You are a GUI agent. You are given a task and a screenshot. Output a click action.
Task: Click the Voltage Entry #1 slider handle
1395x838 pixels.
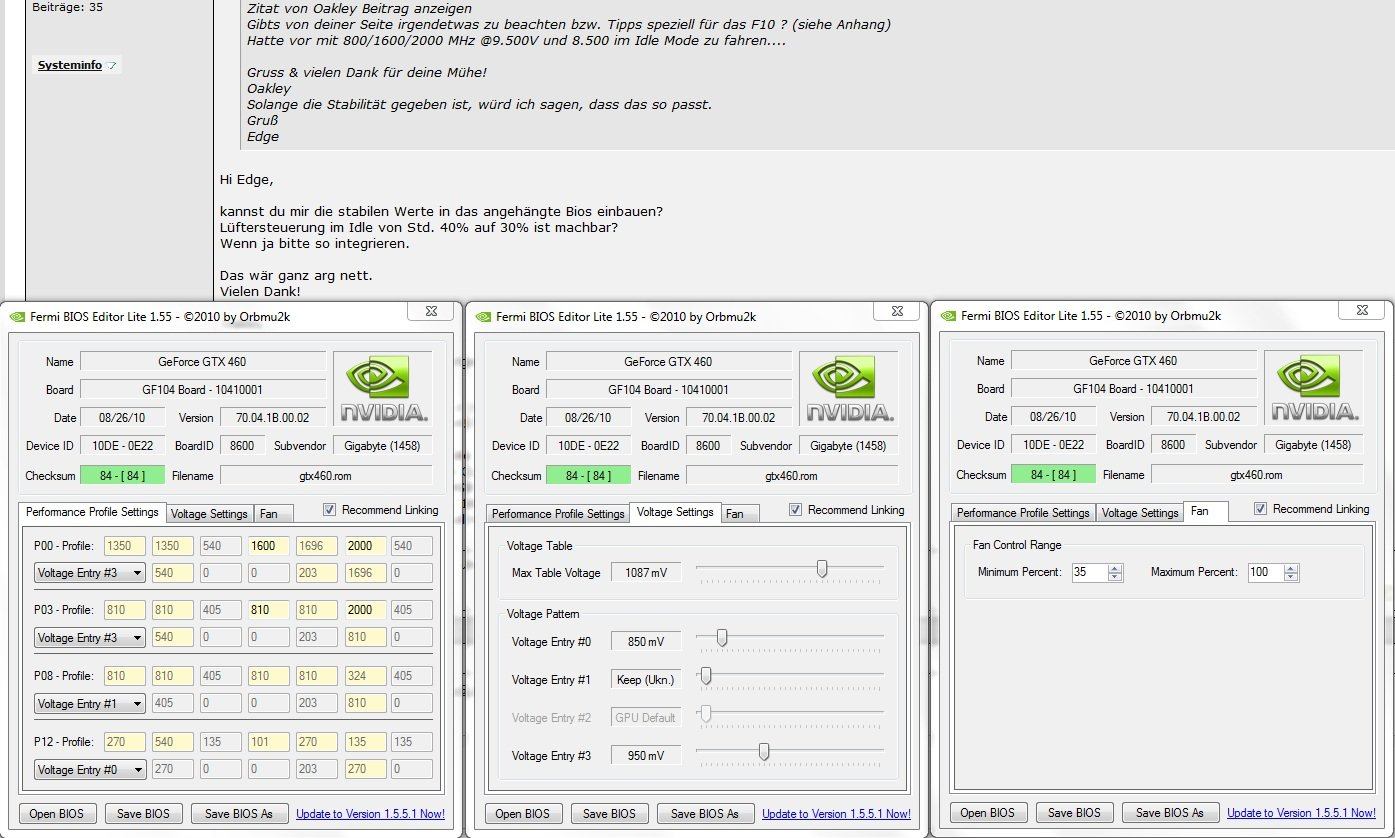click(x=705, y=676)
